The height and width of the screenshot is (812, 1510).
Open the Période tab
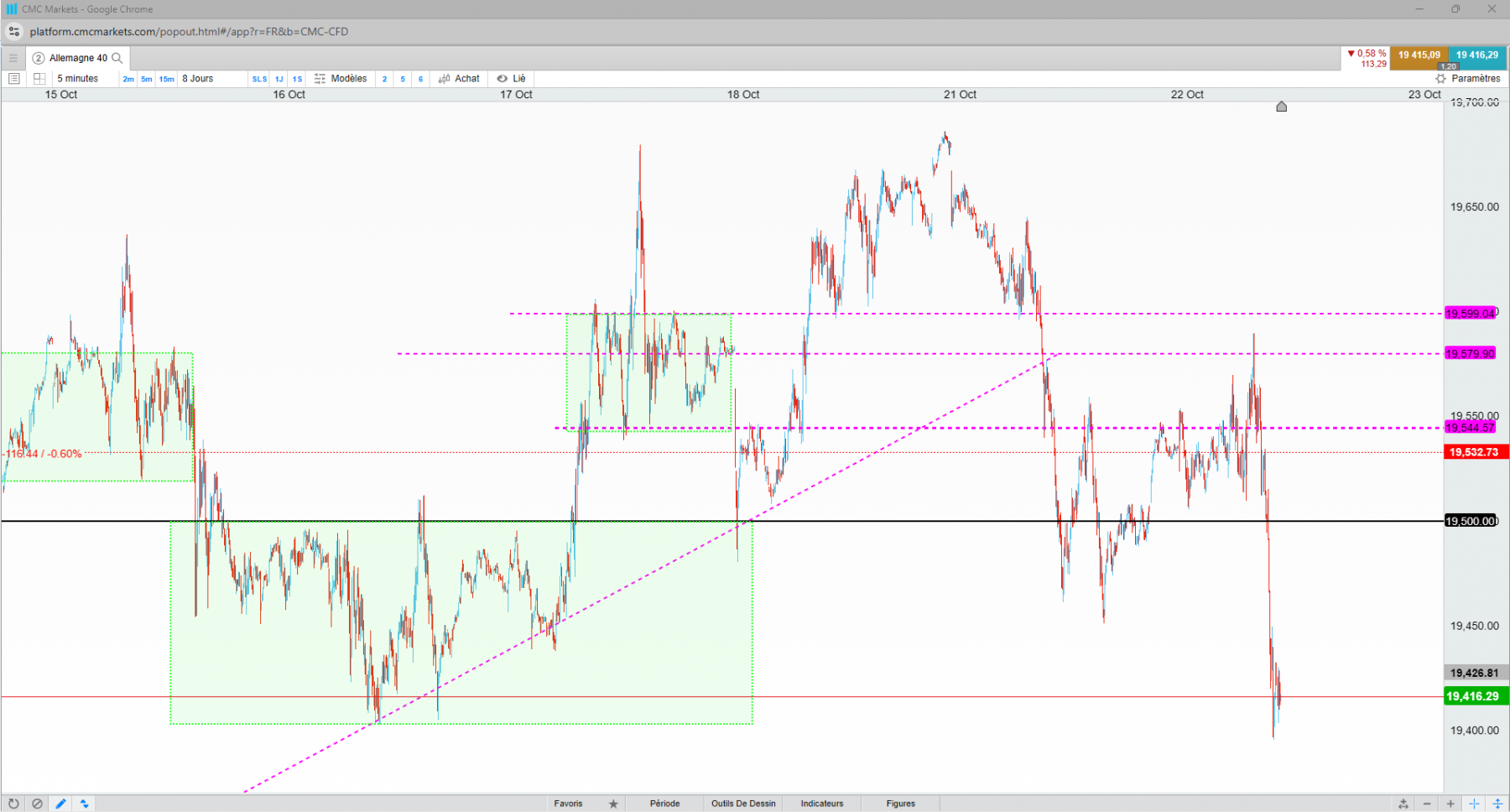[x=664, y=804]
